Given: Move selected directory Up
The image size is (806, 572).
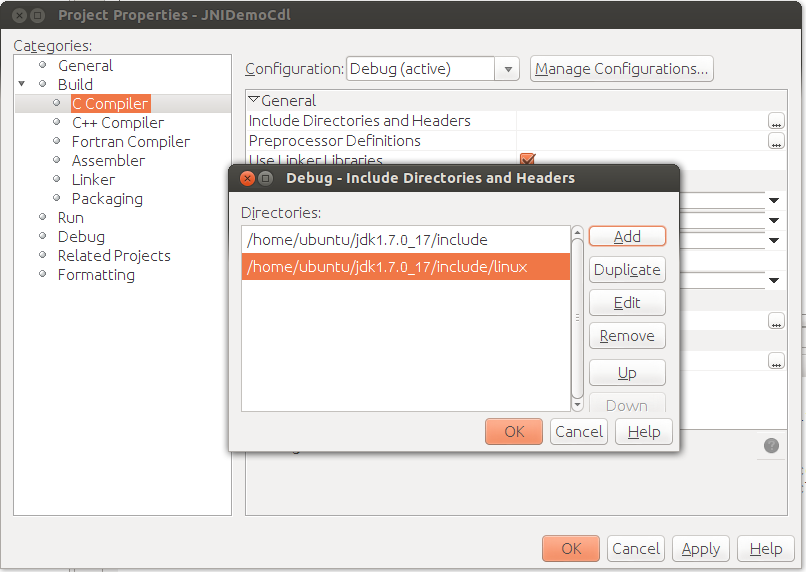Looking at the screenshot, I should click(627, 373).
